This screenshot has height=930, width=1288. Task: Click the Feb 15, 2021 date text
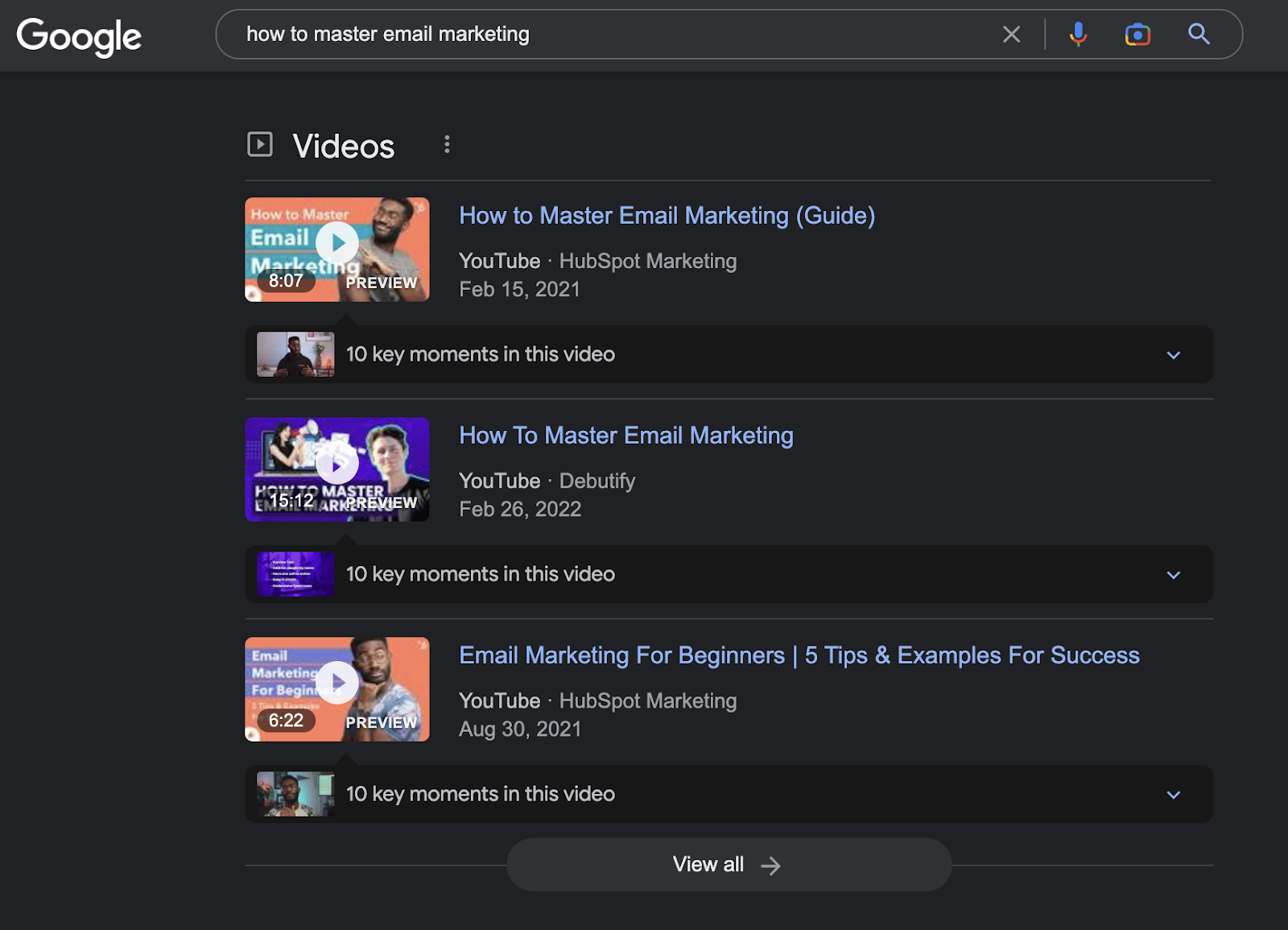tap(519, 289)
